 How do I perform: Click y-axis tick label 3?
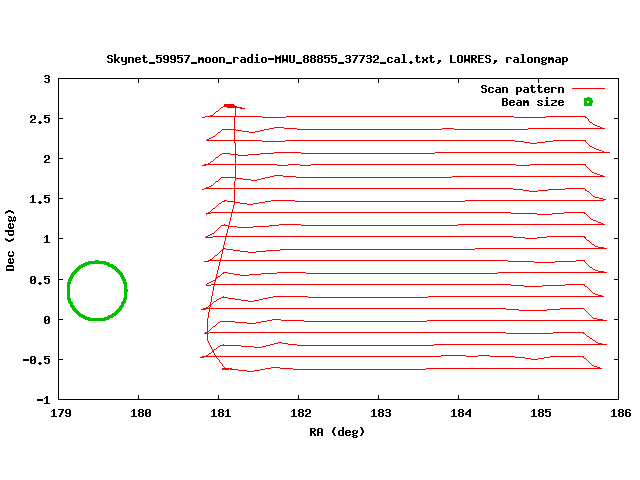pyautogui.click(x=47, y=79)
